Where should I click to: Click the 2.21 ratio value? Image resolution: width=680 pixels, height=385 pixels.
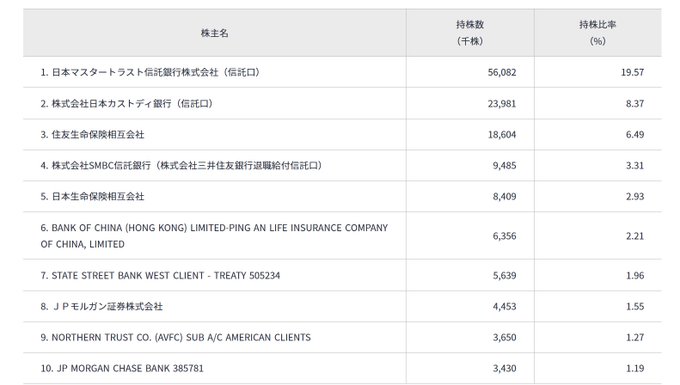coord(635,236)
